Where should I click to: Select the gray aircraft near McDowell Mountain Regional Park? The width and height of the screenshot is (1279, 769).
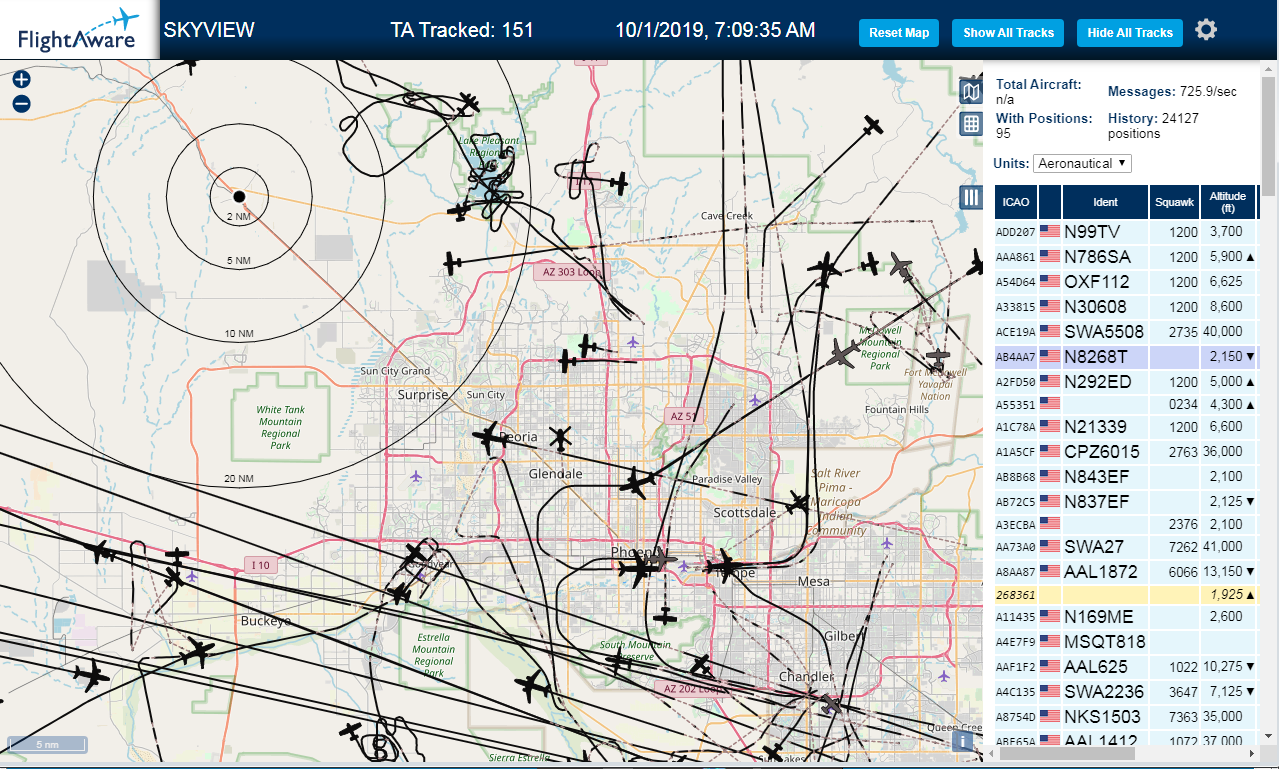click(x=843, y=354)
